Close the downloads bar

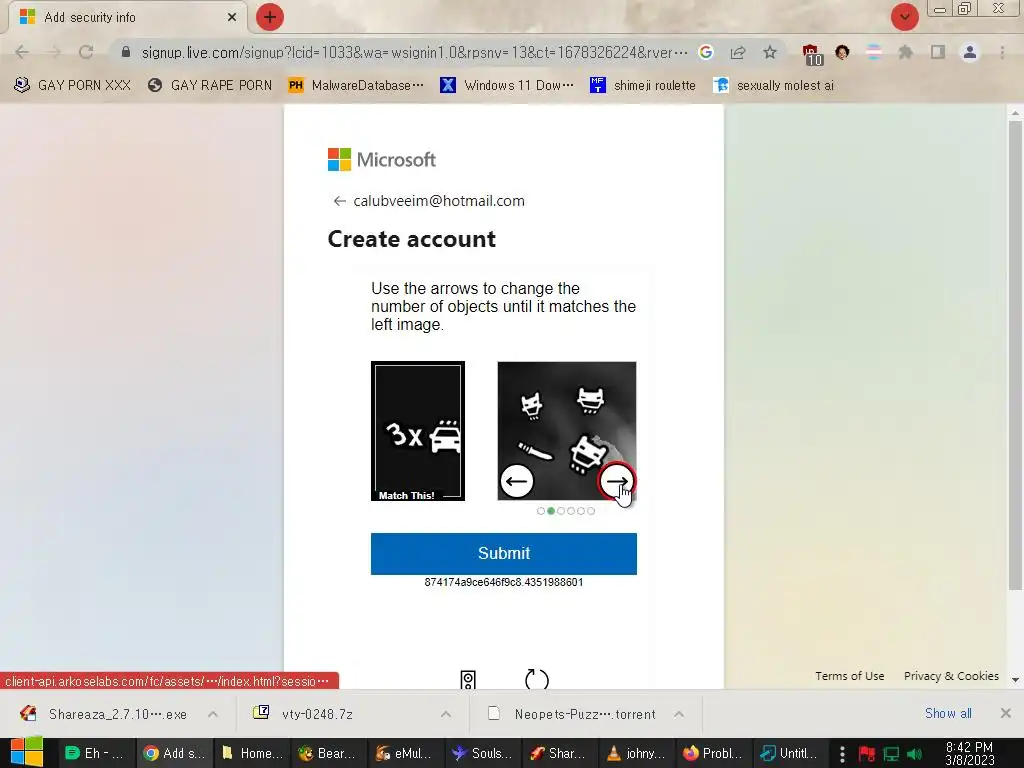click(x=1006, y=713)
